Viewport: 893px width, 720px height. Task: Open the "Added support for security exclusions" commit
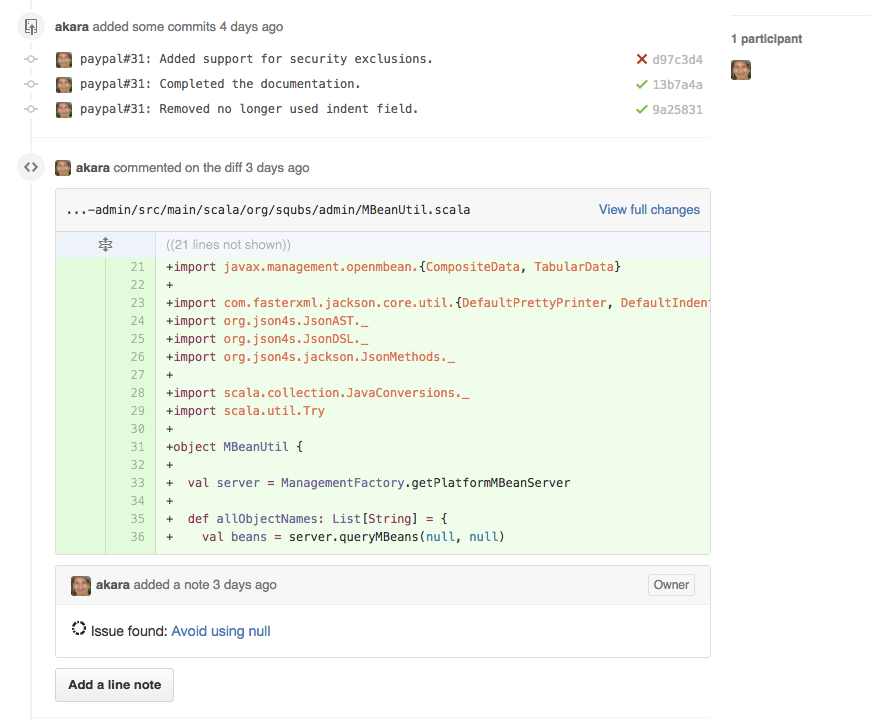coord(256,59)
